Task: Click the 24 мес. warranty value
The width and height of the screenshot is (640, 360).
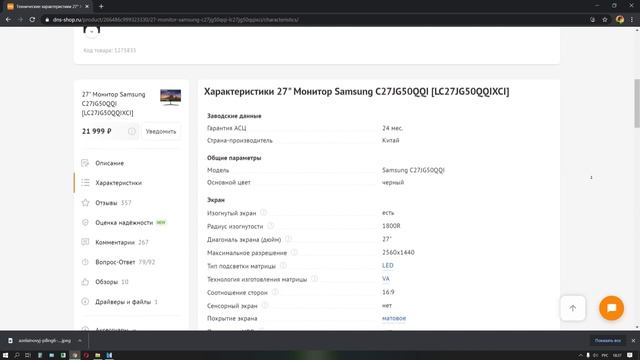Action: point(392,128)
